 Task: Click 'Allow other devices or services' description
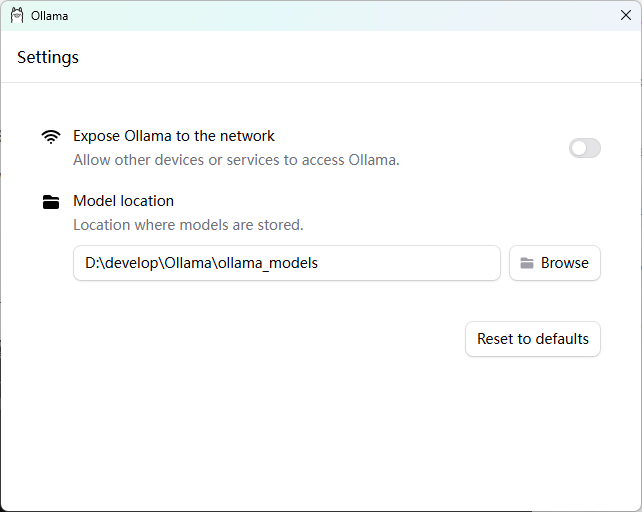point(236,160)
